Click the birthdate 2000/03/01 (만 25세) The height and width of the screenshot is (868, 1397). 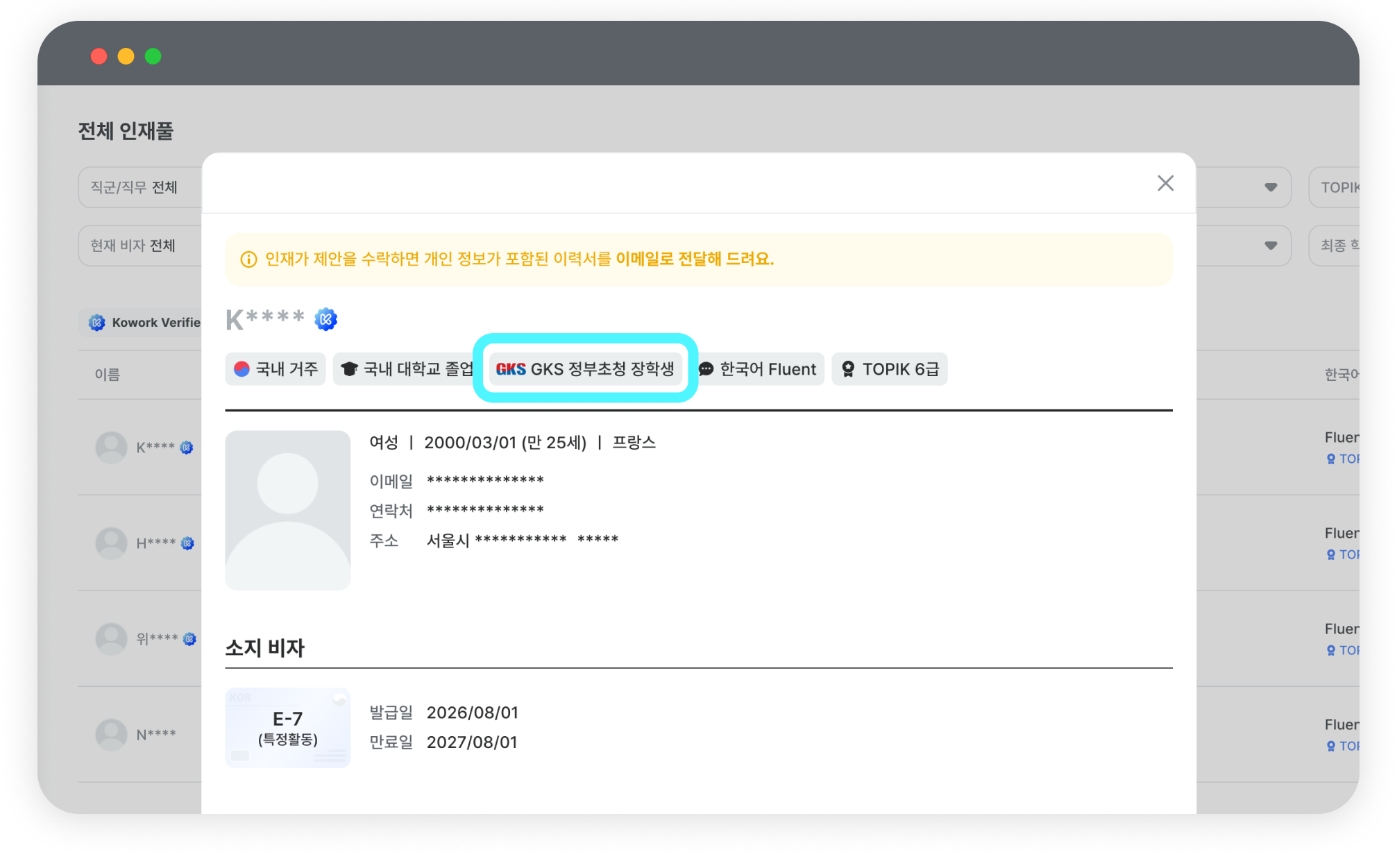505,443
